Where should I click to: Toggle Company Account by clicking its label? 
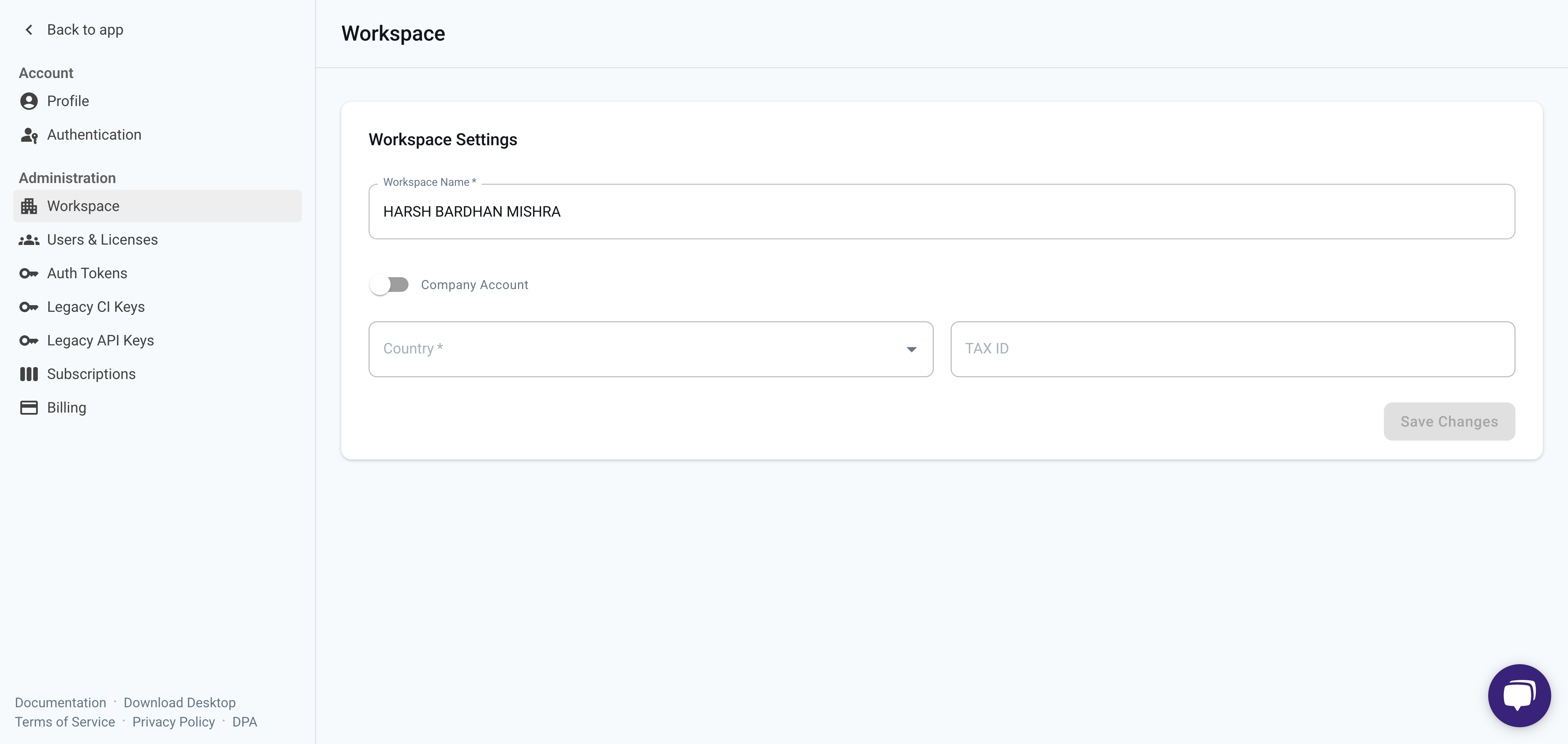475,284
